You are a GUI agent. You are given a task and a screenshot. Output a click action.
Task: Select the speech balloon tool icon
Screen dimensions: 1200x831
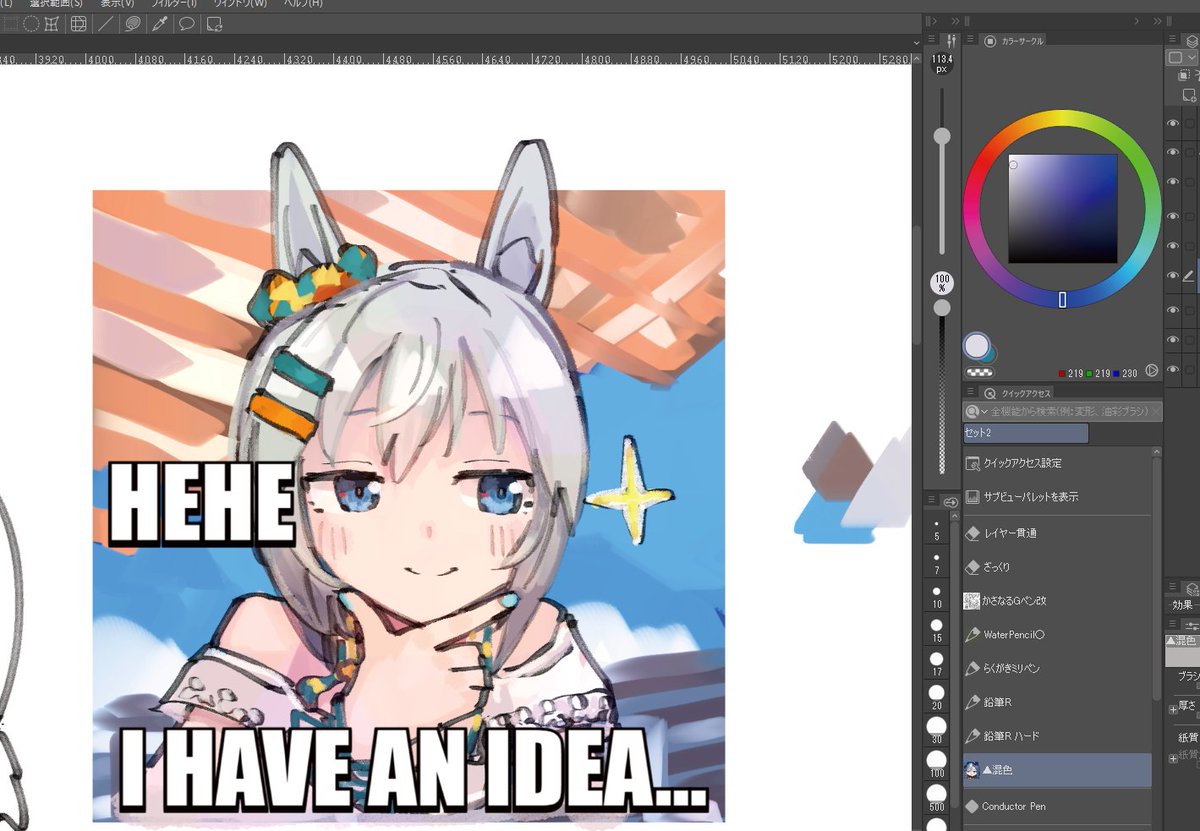(186, 24)
